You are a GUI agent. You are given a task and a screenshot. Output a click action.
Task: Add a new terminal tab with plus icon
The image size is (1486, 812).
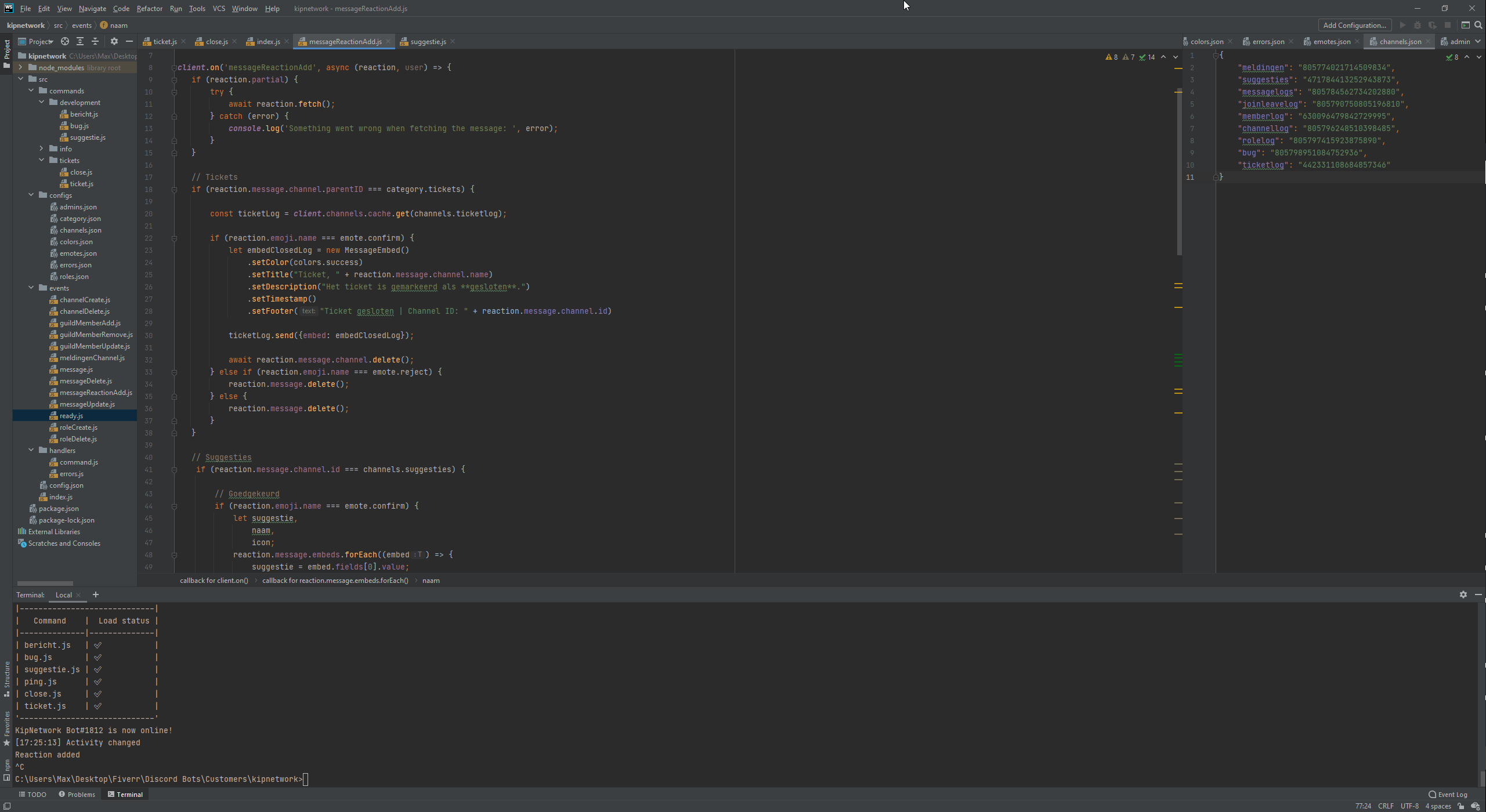coord(96,594)
